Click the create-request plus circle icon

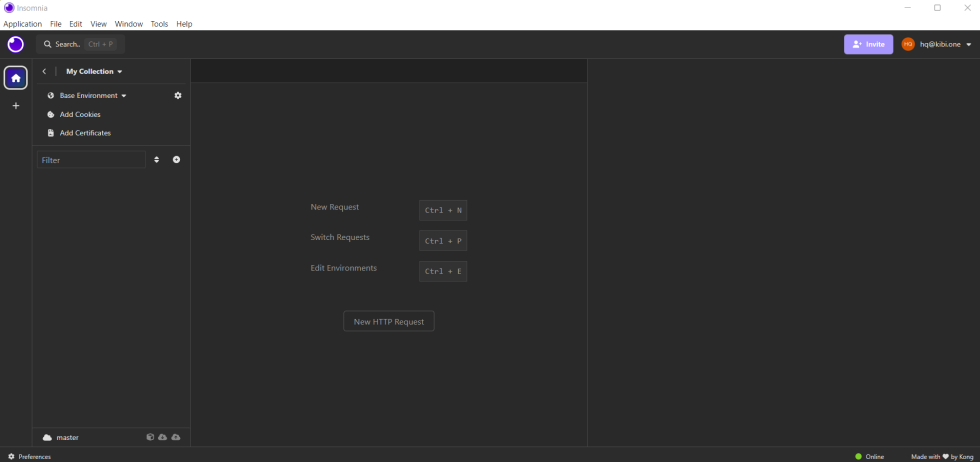pos(176,160)
